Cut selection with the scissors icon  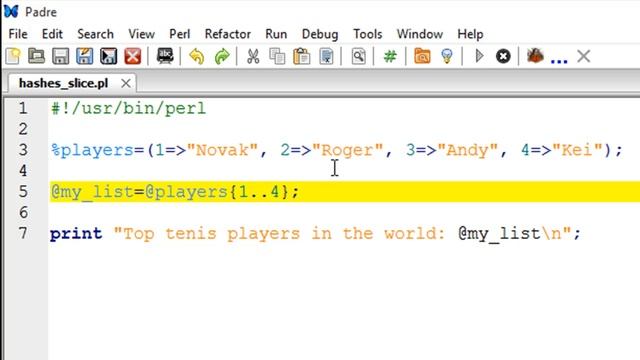(x=253, y=56)
